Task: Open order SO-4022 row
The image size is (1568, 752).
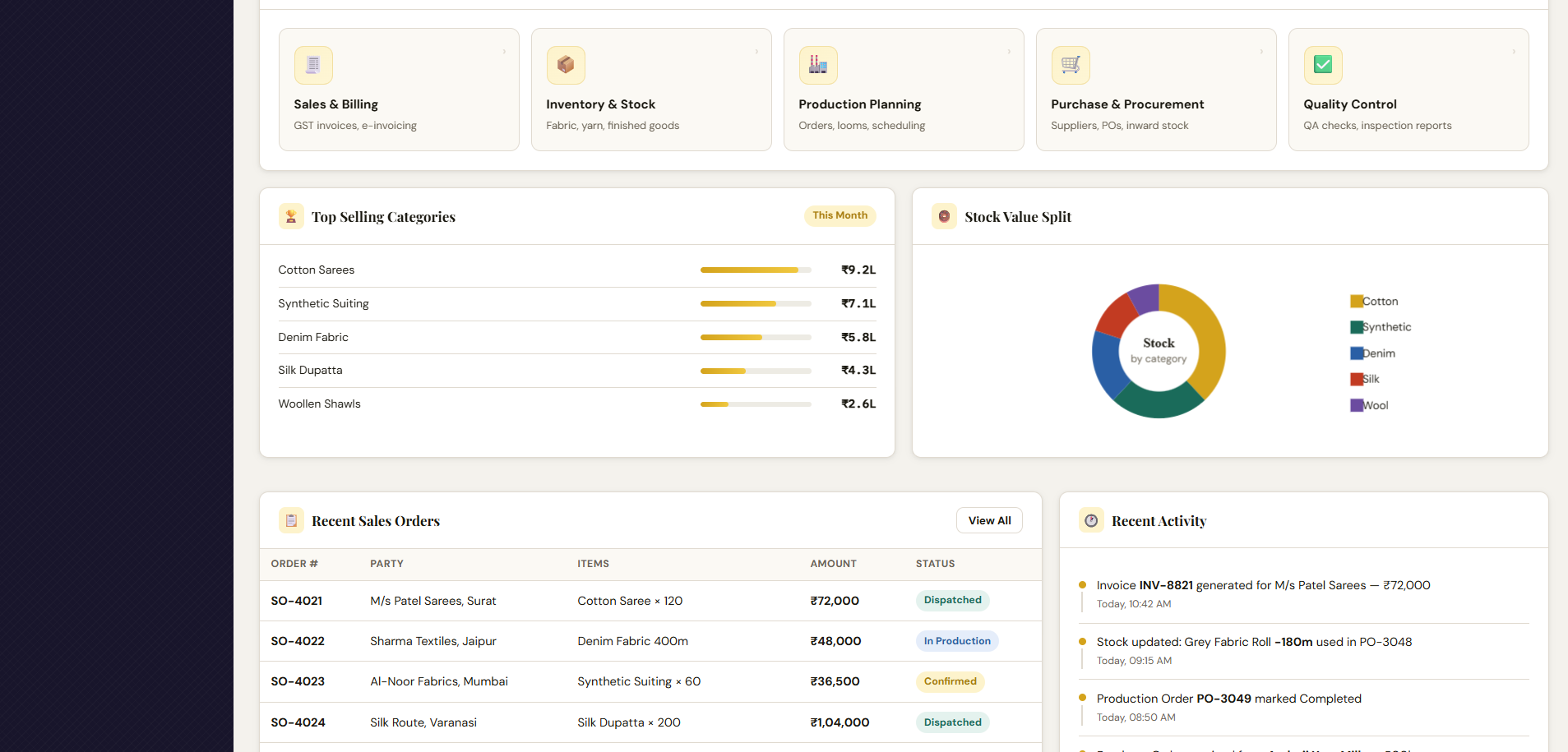Action: pos(650,641)
